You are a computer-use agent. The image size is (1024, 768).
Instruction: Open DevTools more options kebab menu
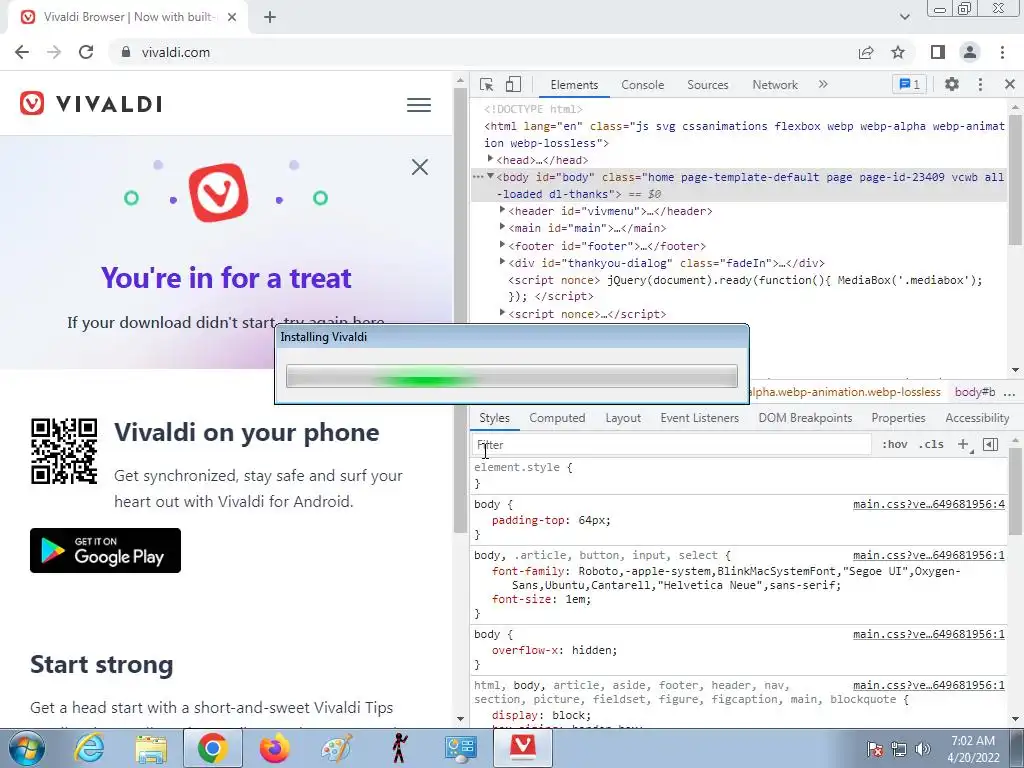click(980, 84)
